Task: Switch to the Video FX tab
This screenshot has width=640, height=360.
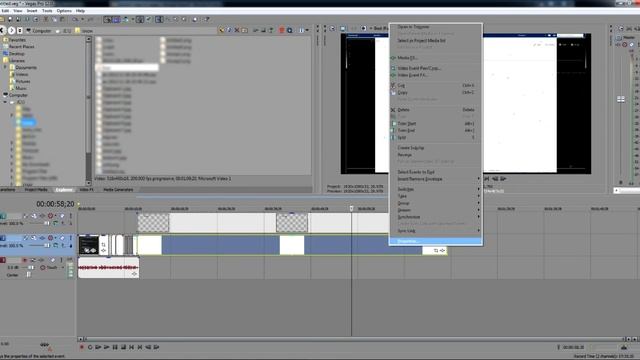Action: [x=87, y=190]
